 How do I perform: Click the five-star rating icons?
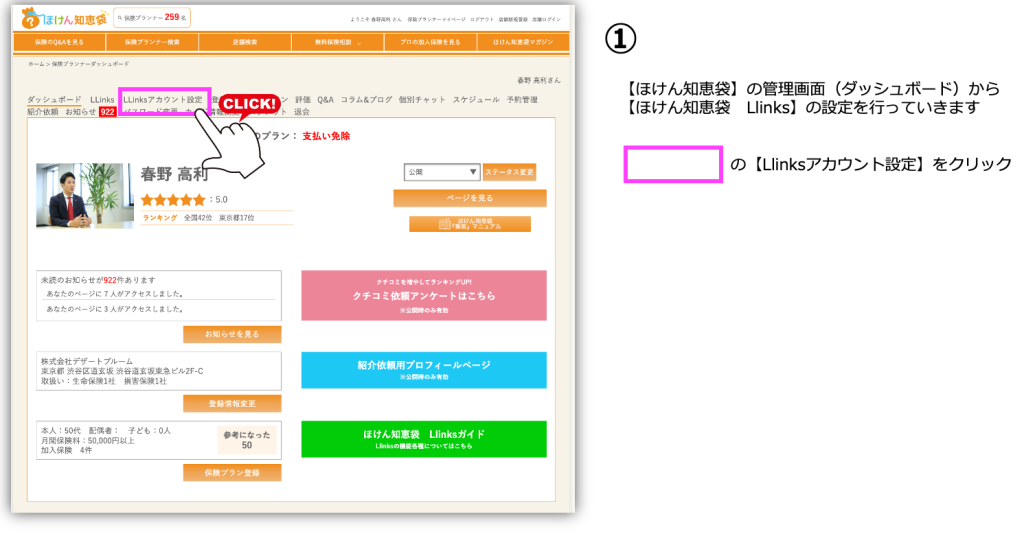click(173, 200)
